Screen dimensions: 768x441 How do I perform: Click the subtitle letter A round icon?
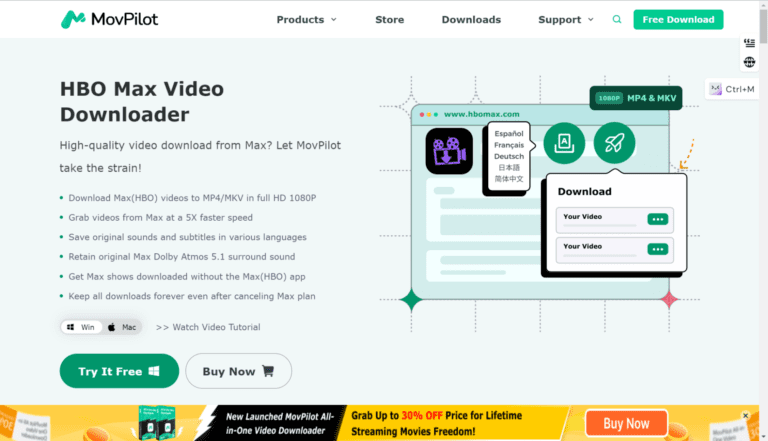coord(564,143)
